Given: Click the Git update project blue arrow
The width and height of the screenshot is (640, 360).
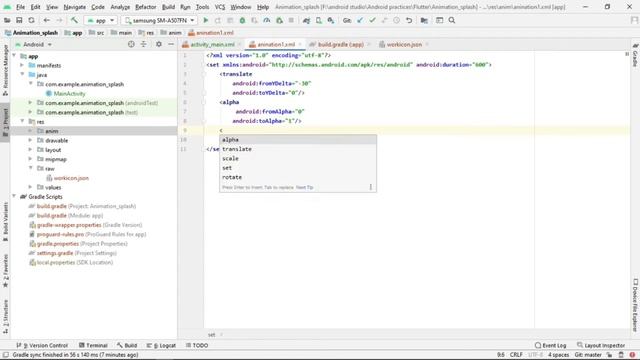Looking at the screenshot, I should click(360, 20).
